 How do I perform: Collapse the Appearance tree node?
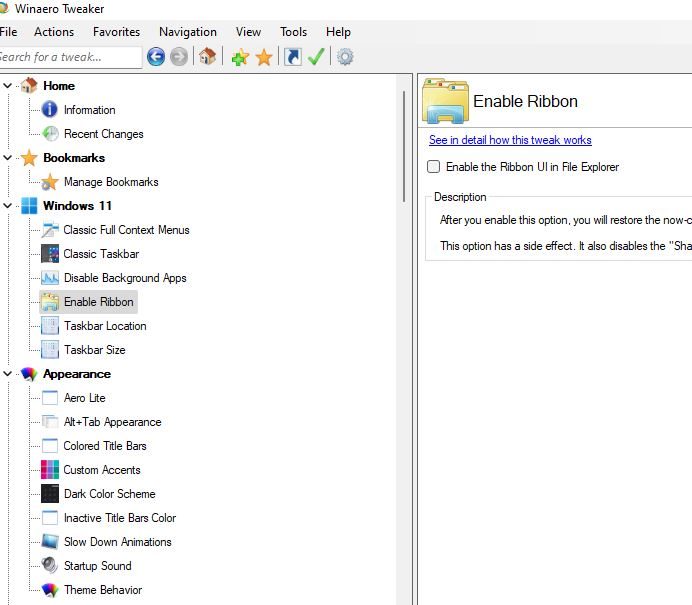coord(8,374)
